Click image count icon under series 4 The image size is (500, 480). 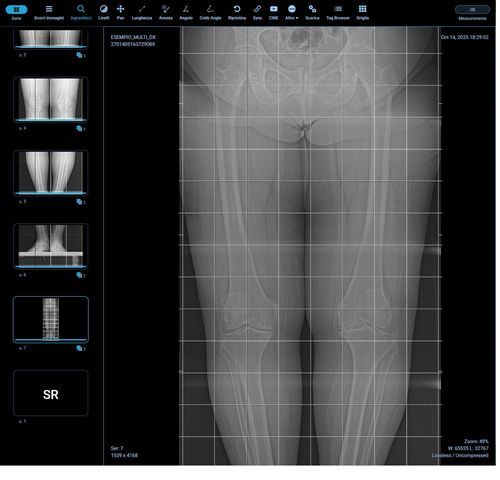click(79, 129)
